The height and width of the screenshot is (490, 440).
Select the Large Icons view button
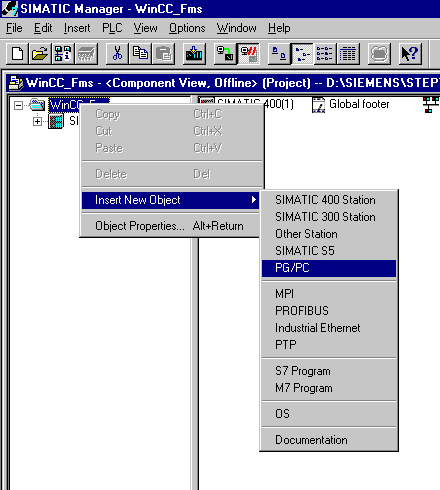[x=279, y=54]
